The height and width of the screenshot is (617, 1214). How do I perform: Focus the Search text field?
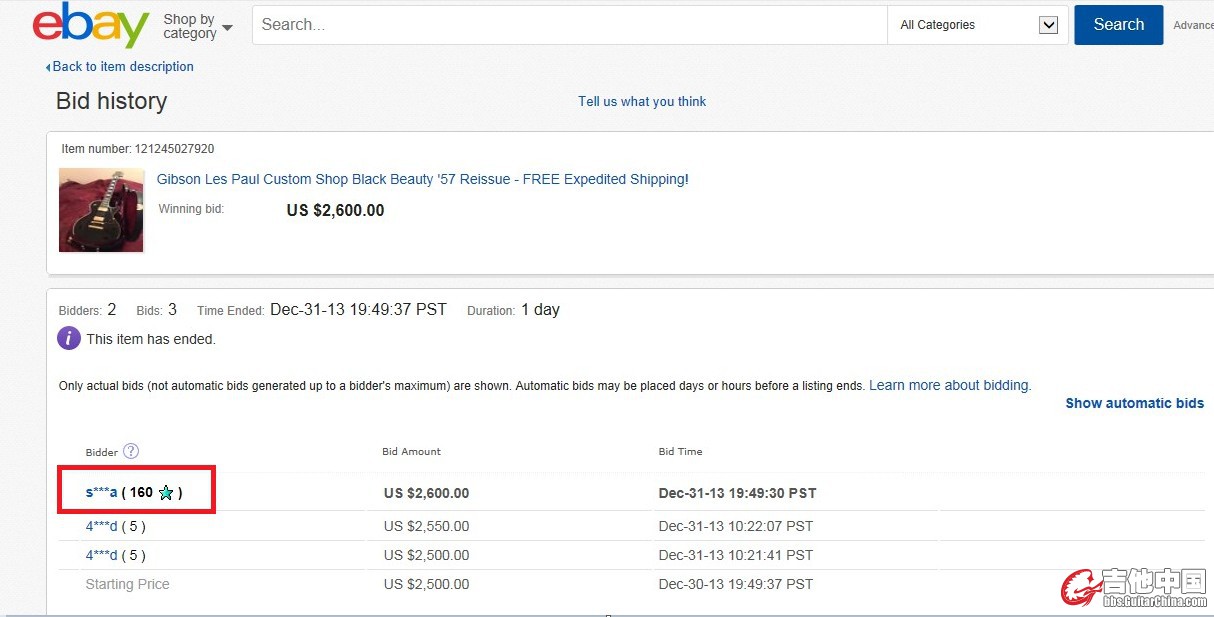(x=569, y=25)
